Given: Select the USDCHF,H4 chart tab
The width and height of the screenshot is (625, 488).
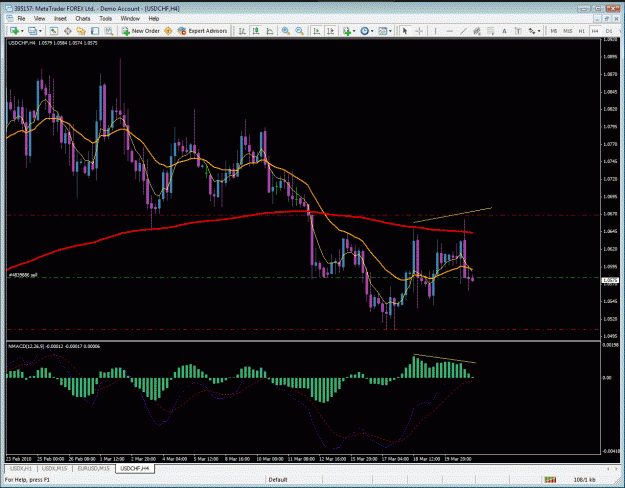Looking at the screenshot, I should 135,468.
